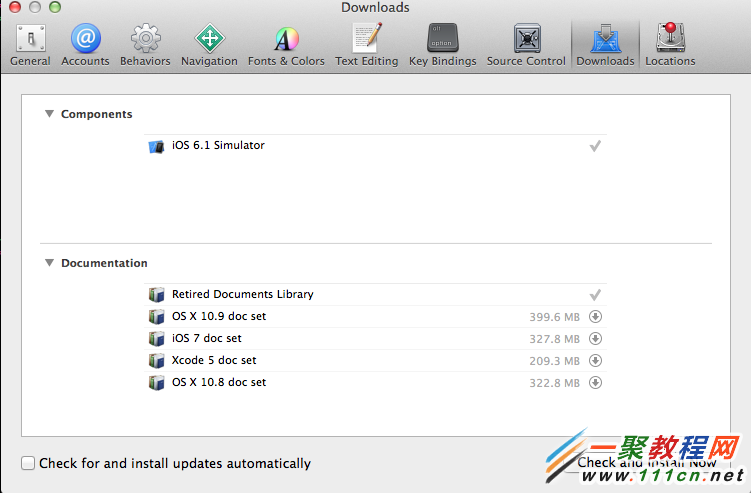Download the iOS 7 doc set
The height and width of the screenshot is (493, 751).
tap(595, 339)
